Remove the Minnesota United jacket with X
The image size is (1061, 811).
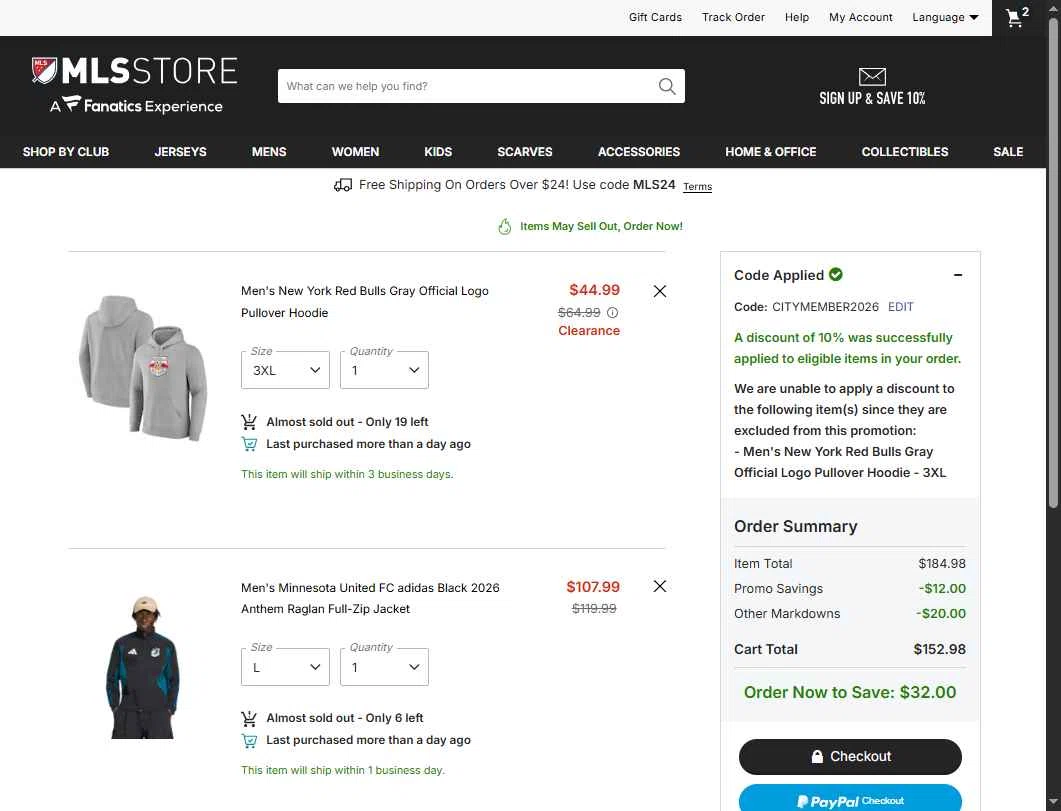click(x=660, y=586)
